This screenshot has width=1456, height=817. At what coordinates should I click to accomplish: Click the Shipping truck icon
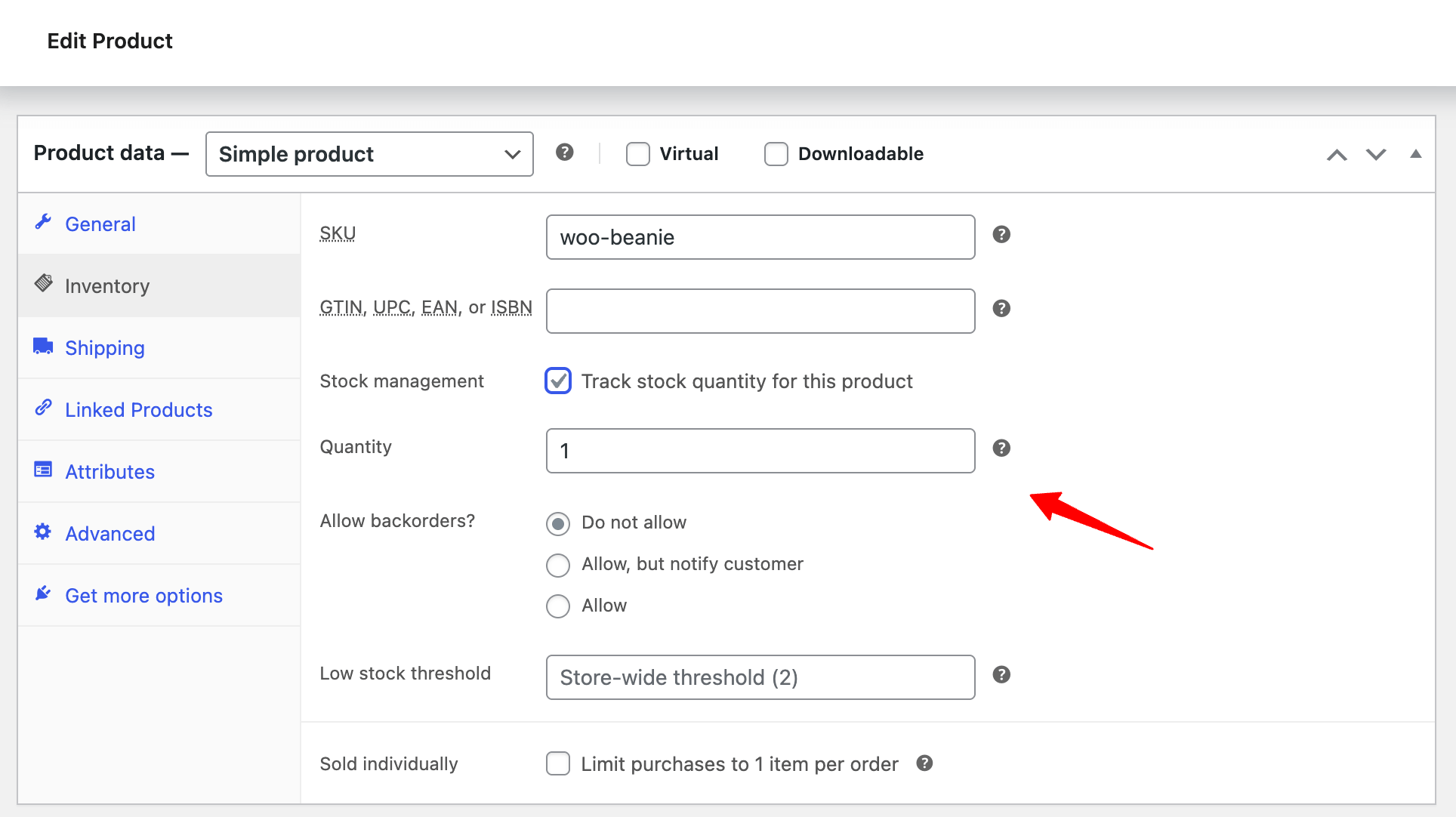pyautogui.click(x=43, y=346)
